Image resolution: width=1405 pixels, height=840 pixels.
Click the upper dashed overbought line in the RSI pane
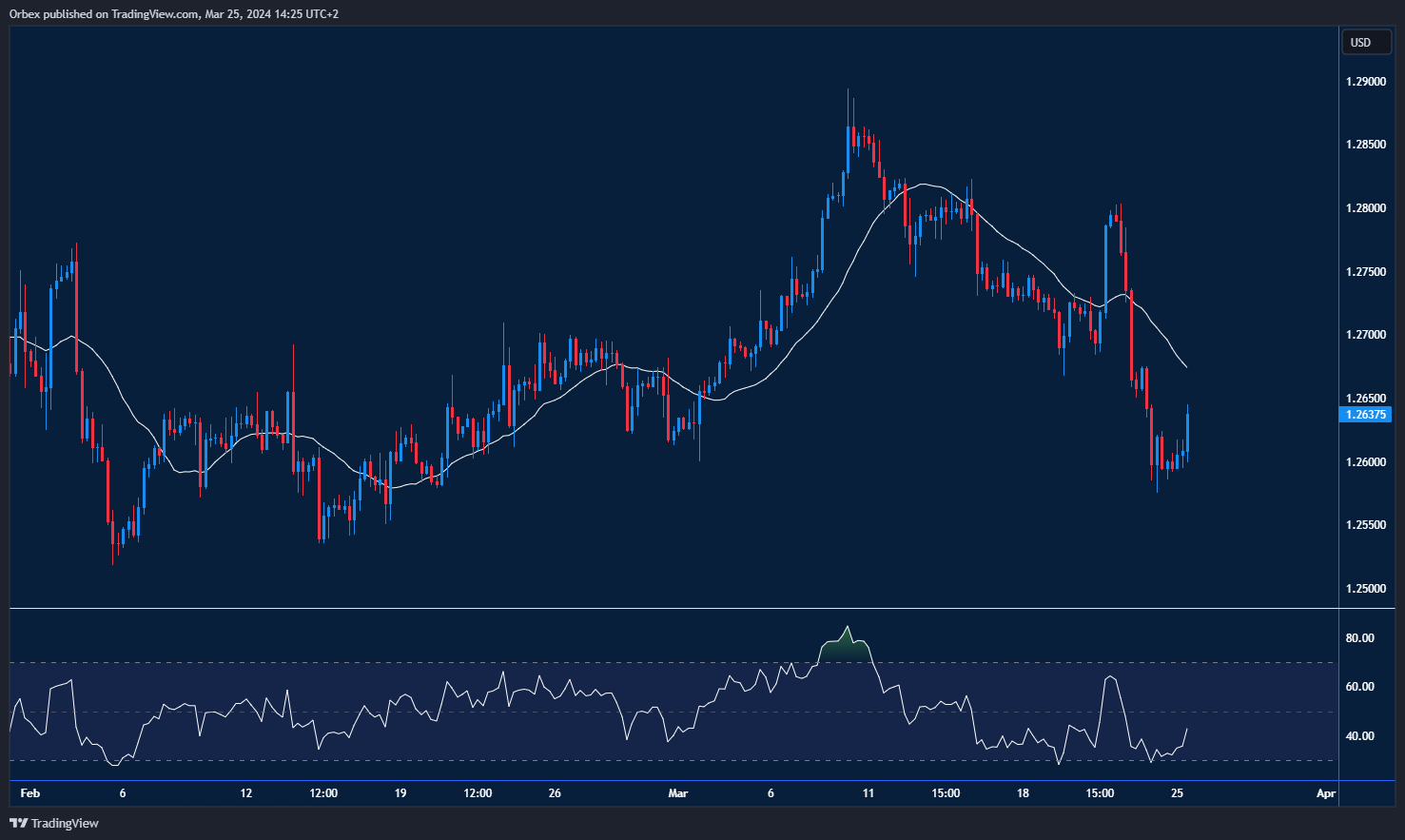pos(381,662)
